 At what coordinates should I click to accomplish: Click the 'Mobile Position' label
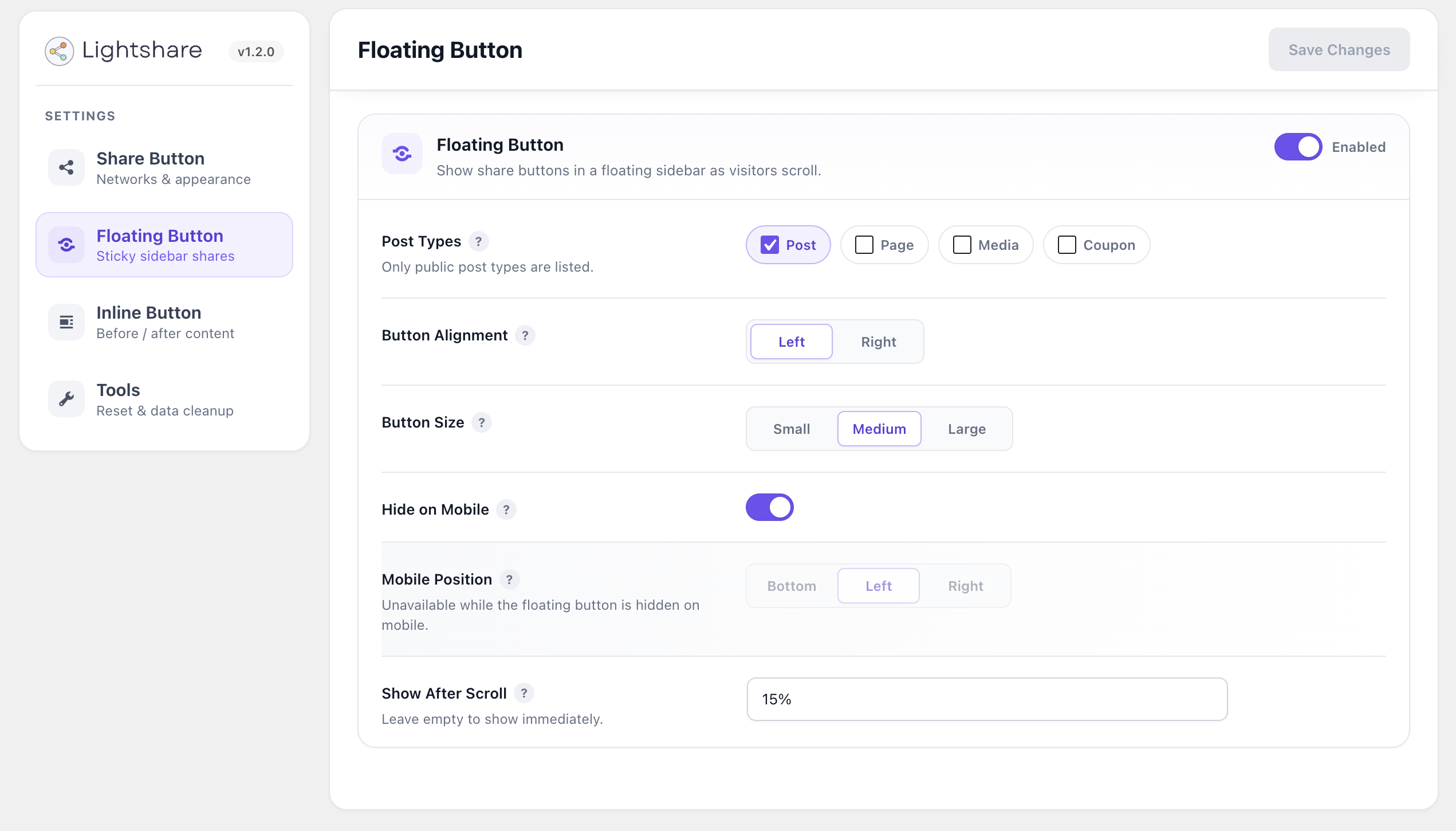[437, 579]
